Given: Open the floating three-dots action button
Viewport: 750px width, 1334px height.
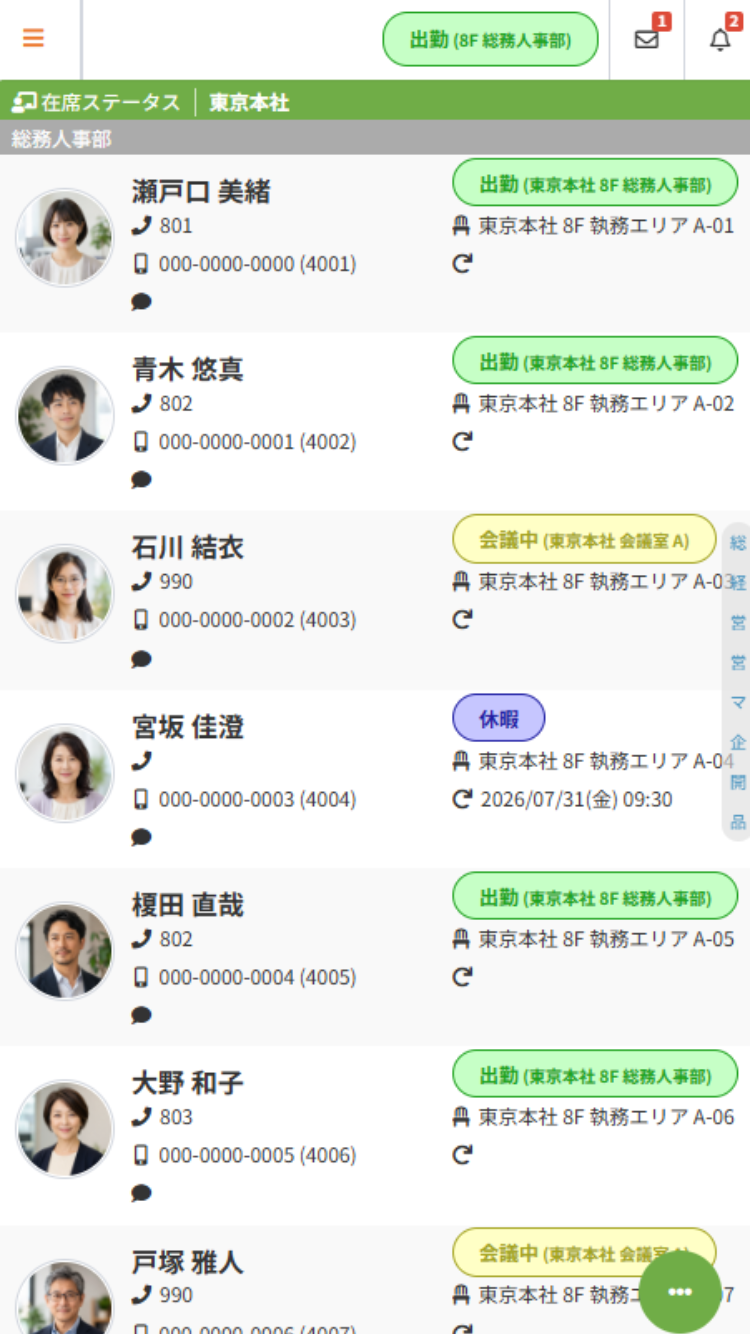Looking at the screenshot, I should tap(680, 1292).
